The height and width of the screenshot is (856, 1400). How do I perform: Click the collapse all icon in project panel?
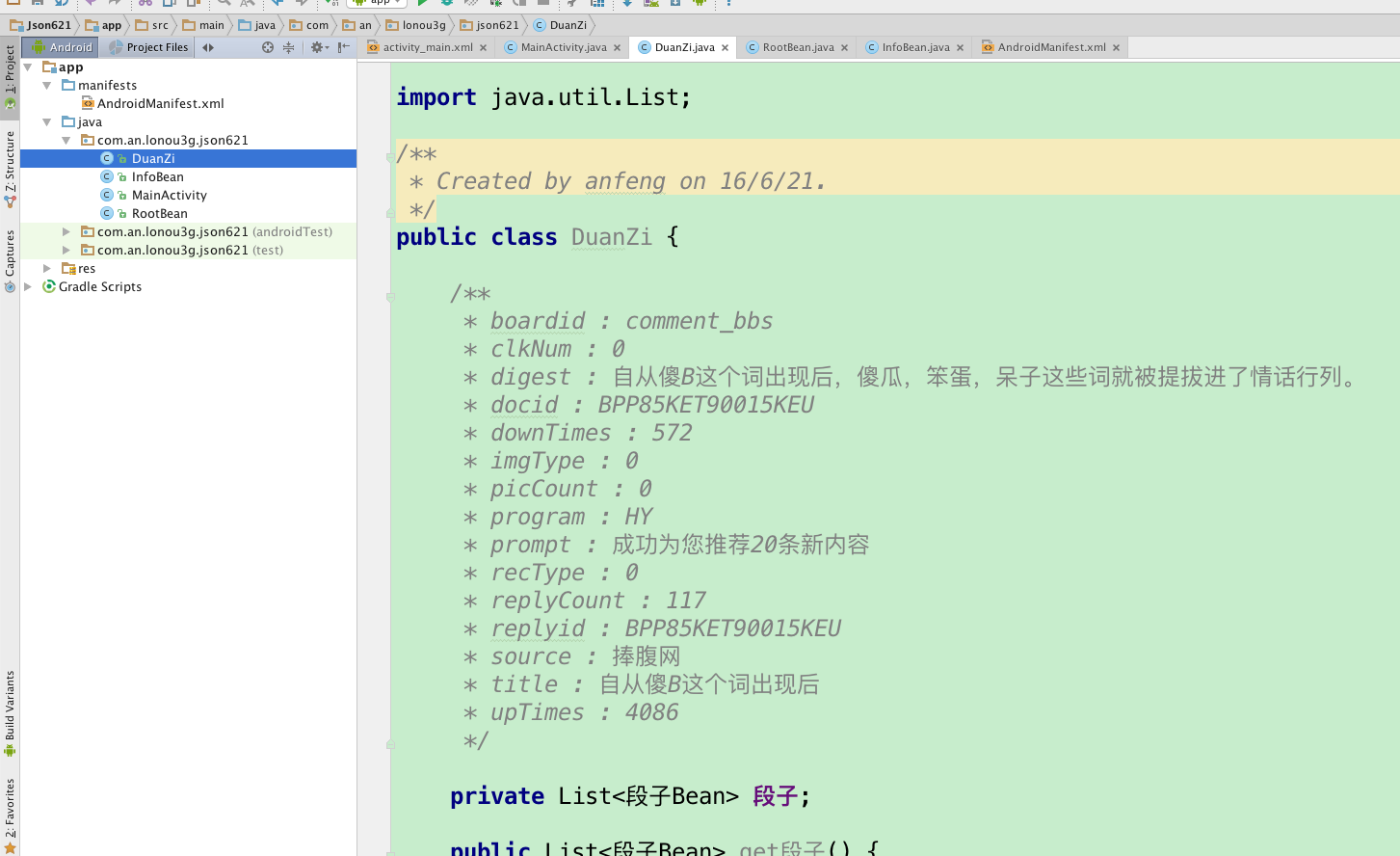pyautogui.click(x=288, y=47)
